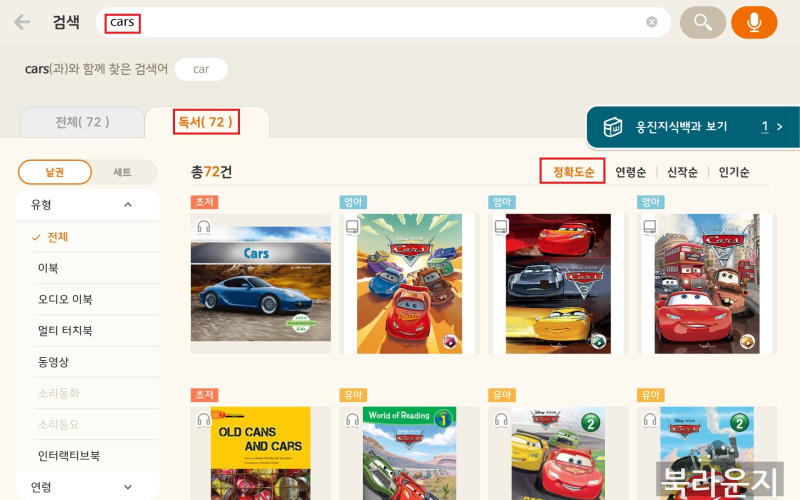800x500 pixels.
Task: Switch to the 독서(72) tab
Action: click(x=206, y=122)
